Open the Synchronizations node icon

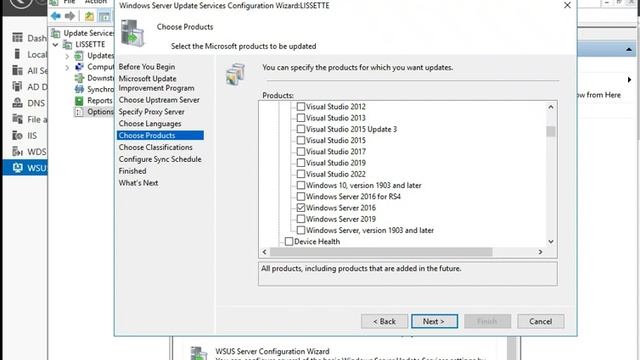pyautogui.click(x=79, y=89)
